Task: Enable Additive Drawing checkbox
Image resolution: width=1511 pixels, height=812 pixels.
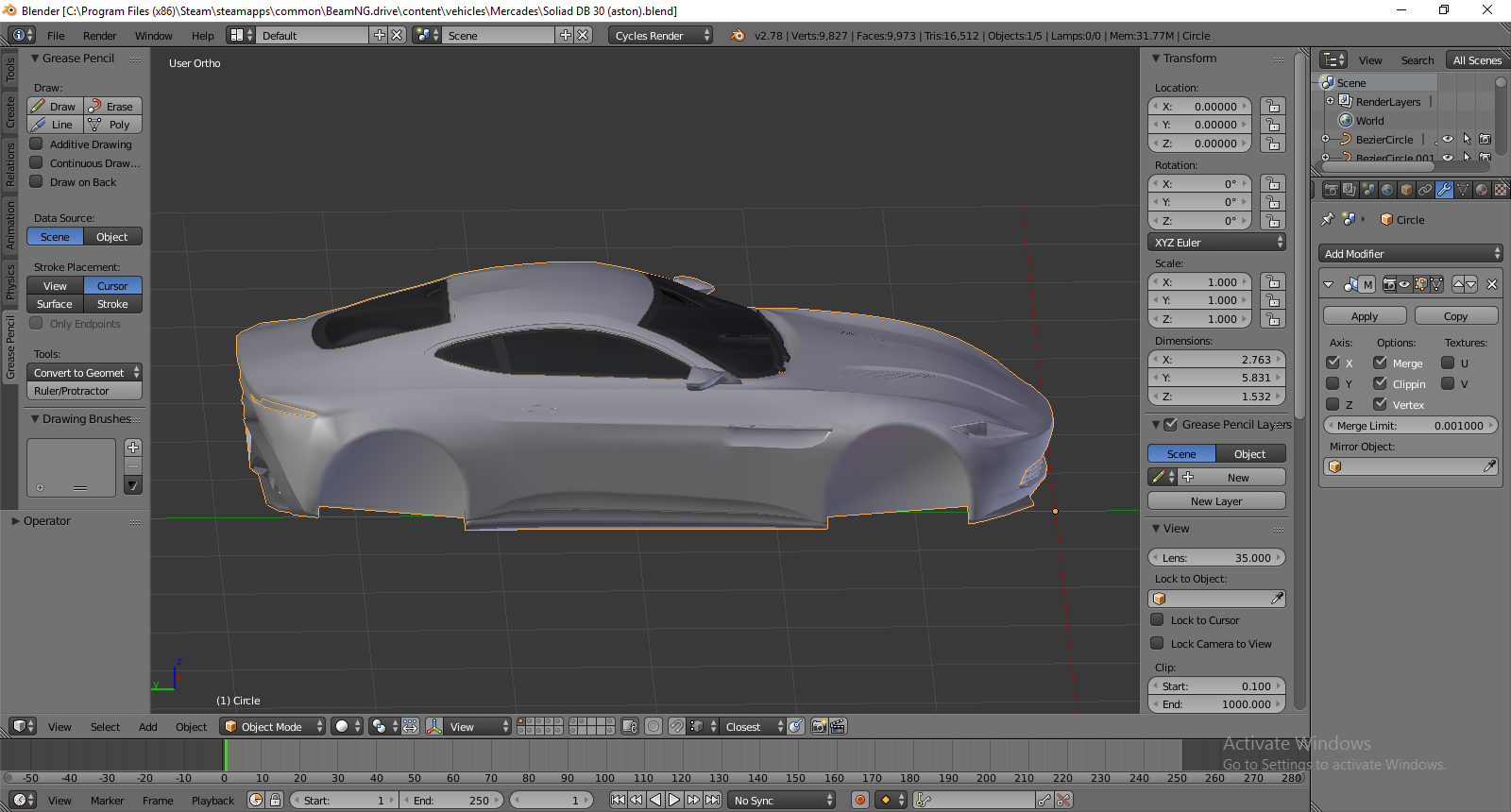Action: (36, 144)
